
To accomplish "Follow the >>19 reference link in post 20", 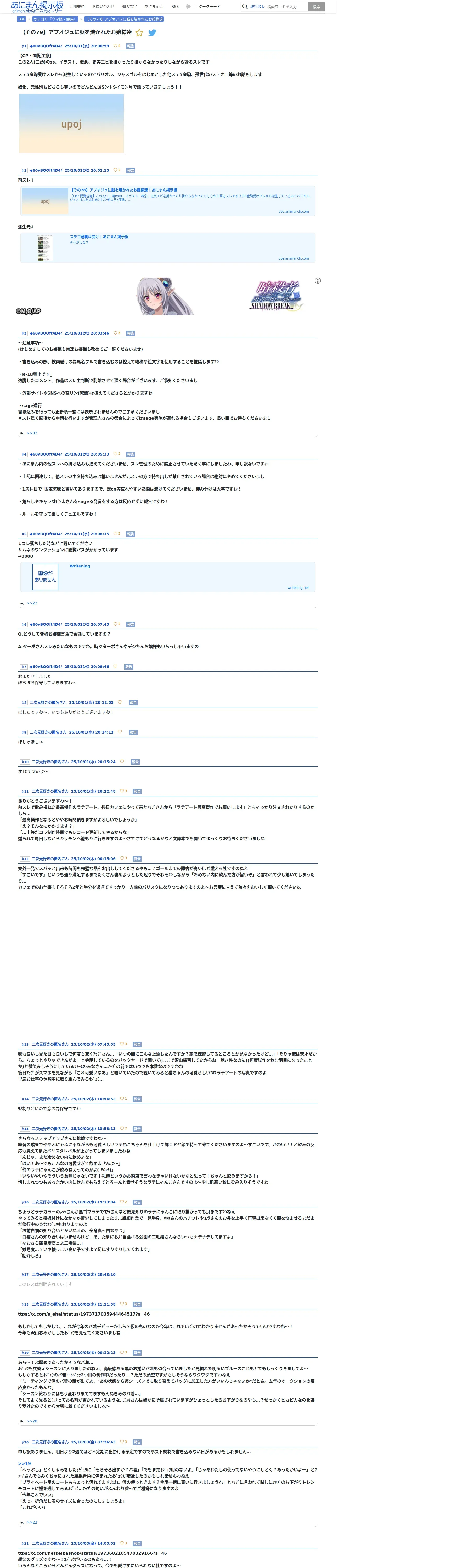I will tap(24, 1463).
